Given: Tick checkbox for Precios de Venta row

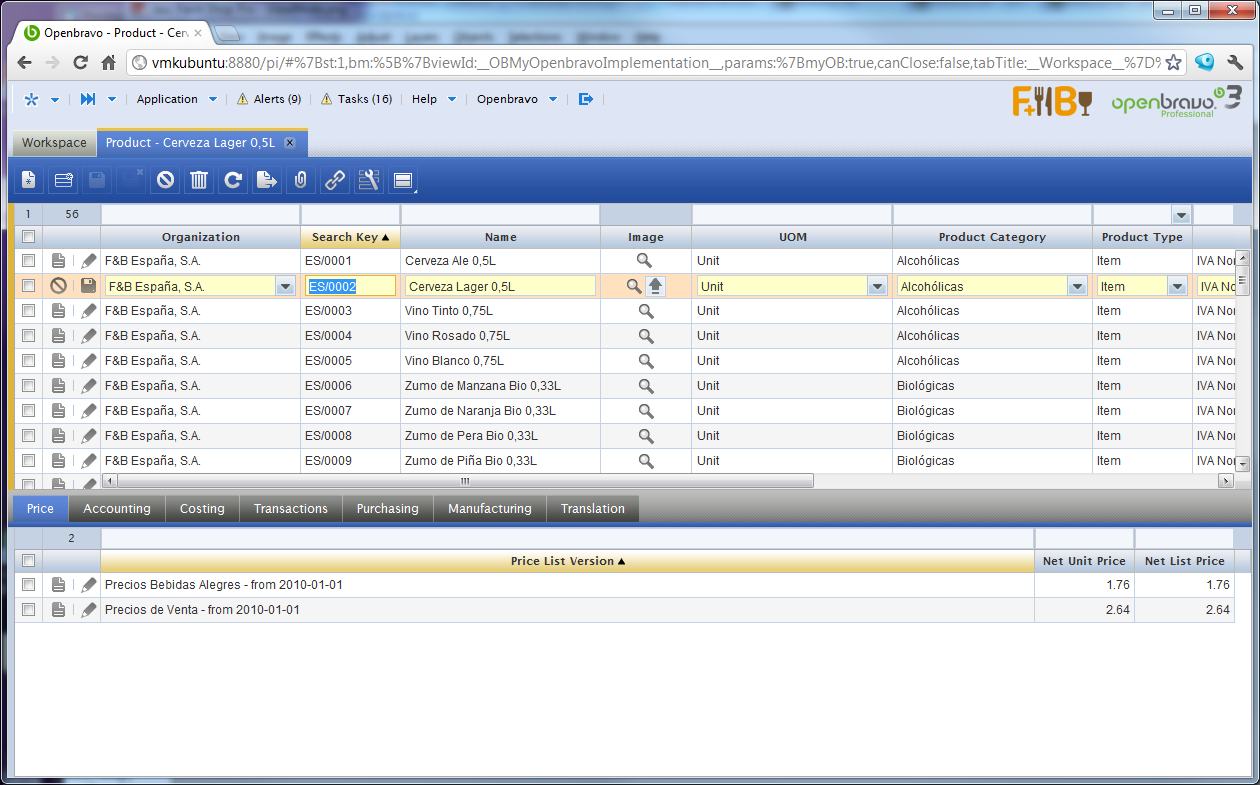Looking at the screenshot, I should (29, 610).
